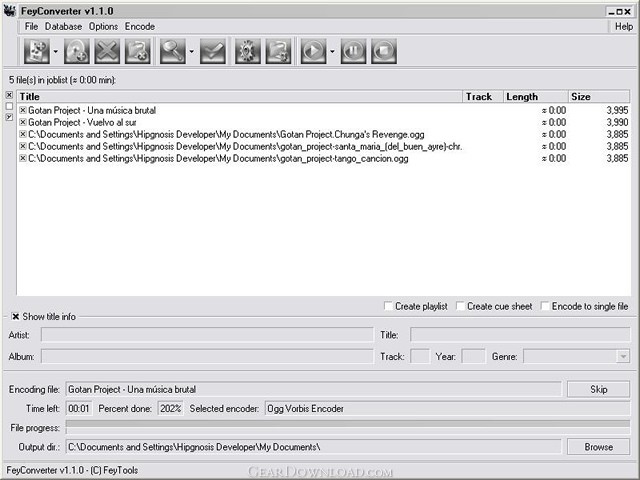Click the checkmark submit toolbar icon
The width and height of the screenshot is (640, 480).
(x=213, y=51)
